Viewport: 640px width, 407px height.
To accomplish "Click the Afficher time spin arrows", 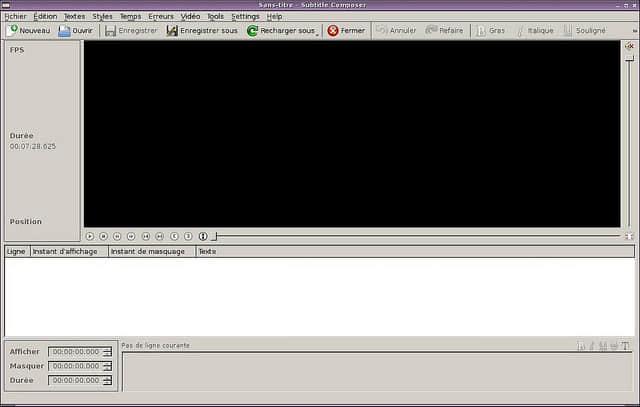I will point(107,352).
